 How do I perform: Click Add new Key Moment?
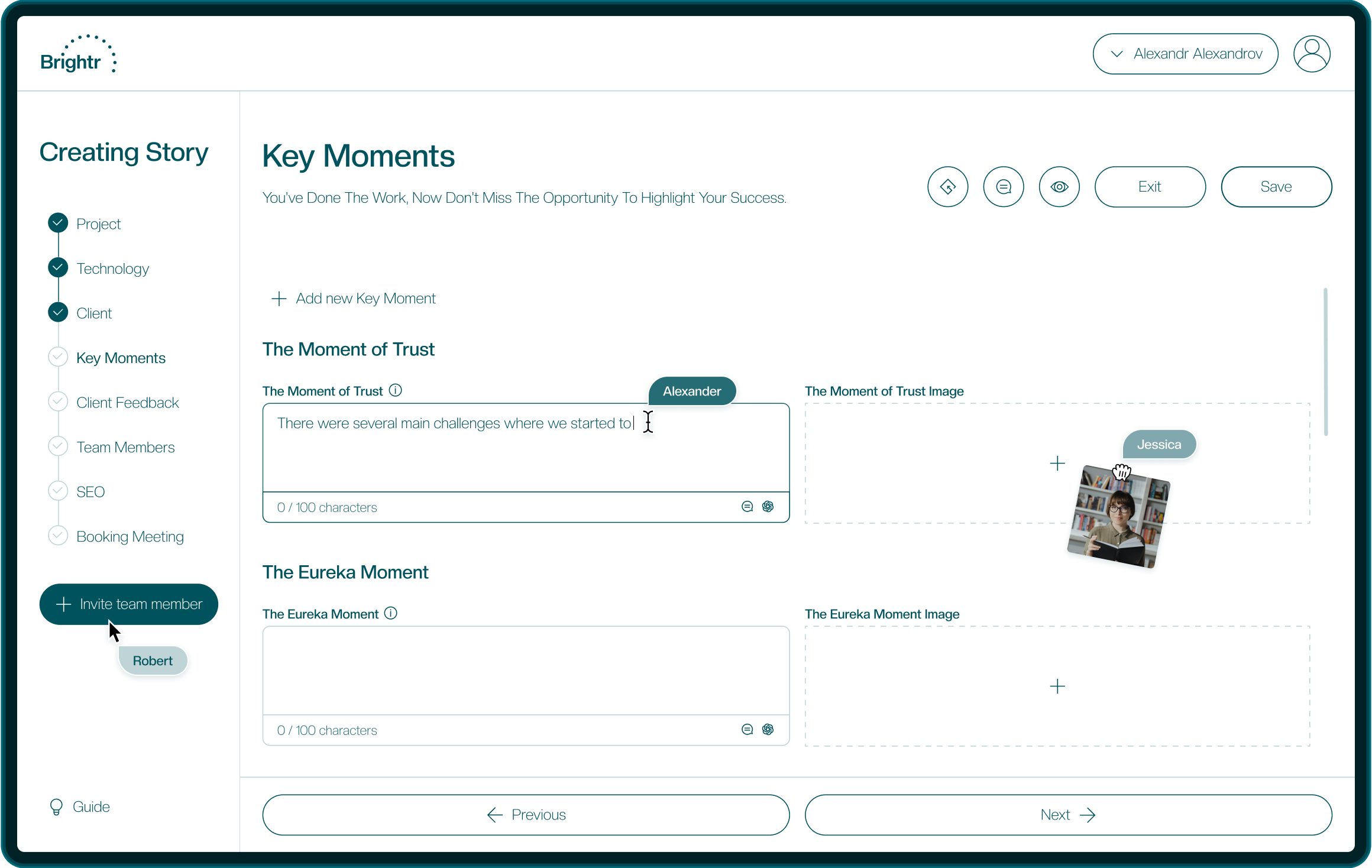[x=354, y=299]
